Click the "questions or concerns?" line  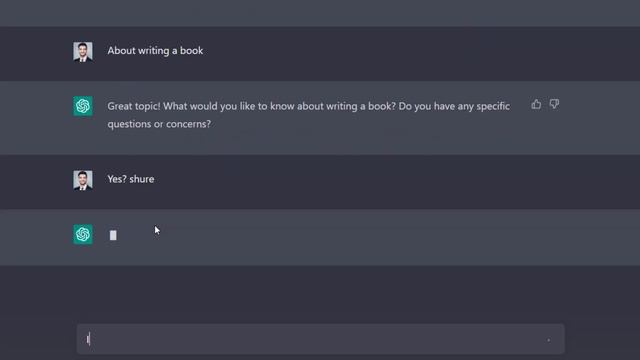click(x=159, y=124)
